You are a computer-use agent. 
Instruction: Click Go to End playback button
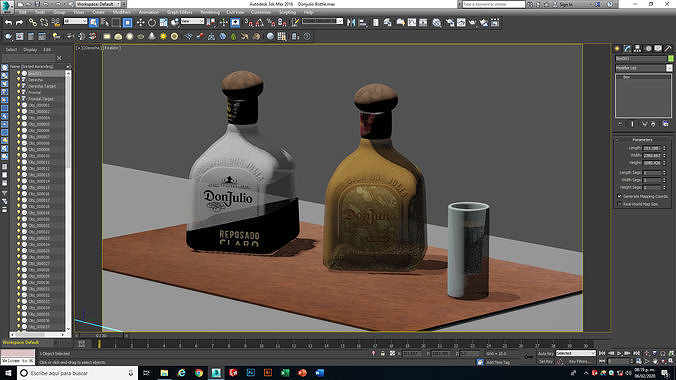636,354
